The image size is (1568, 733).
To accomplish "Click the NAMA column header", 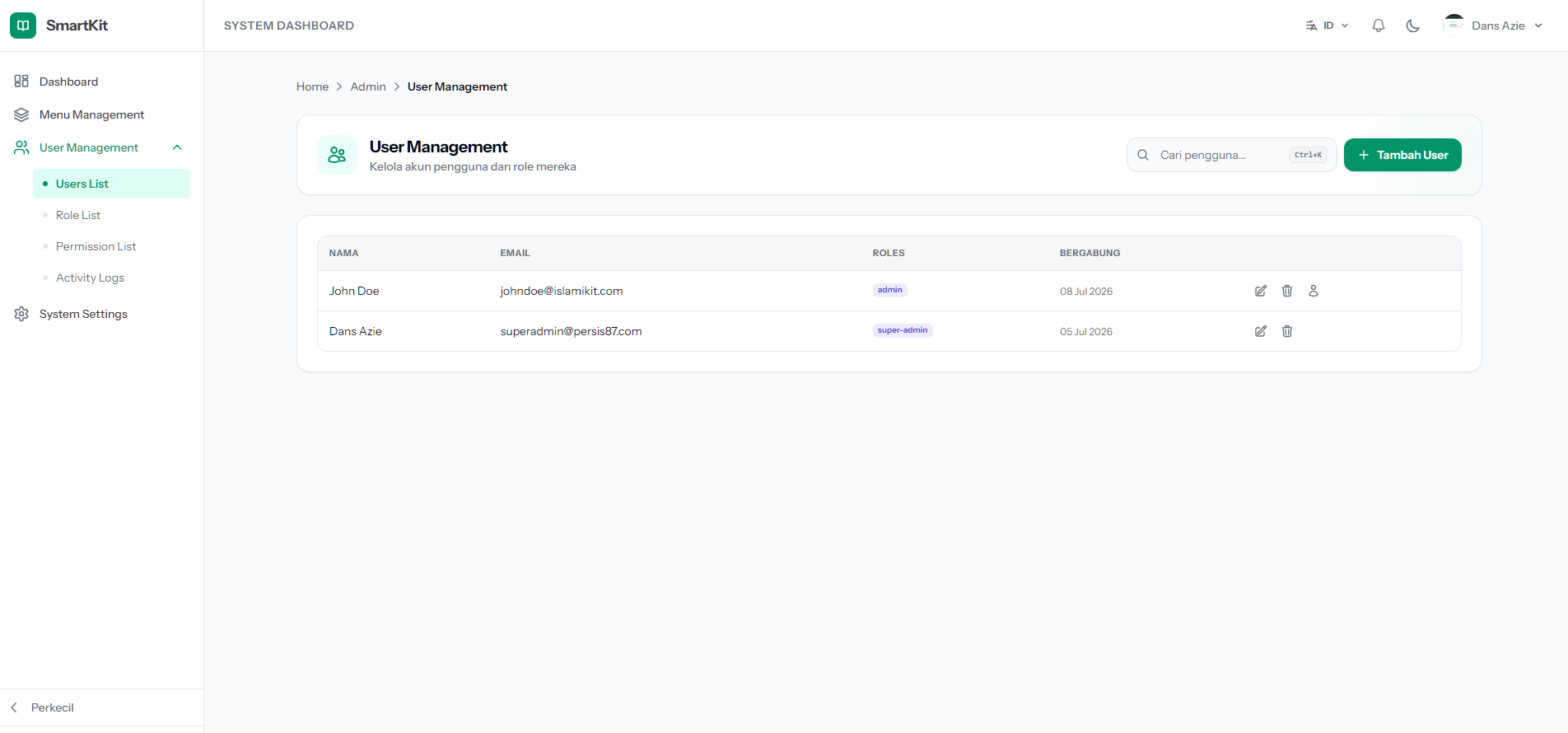I will click(x=343, y=253).
